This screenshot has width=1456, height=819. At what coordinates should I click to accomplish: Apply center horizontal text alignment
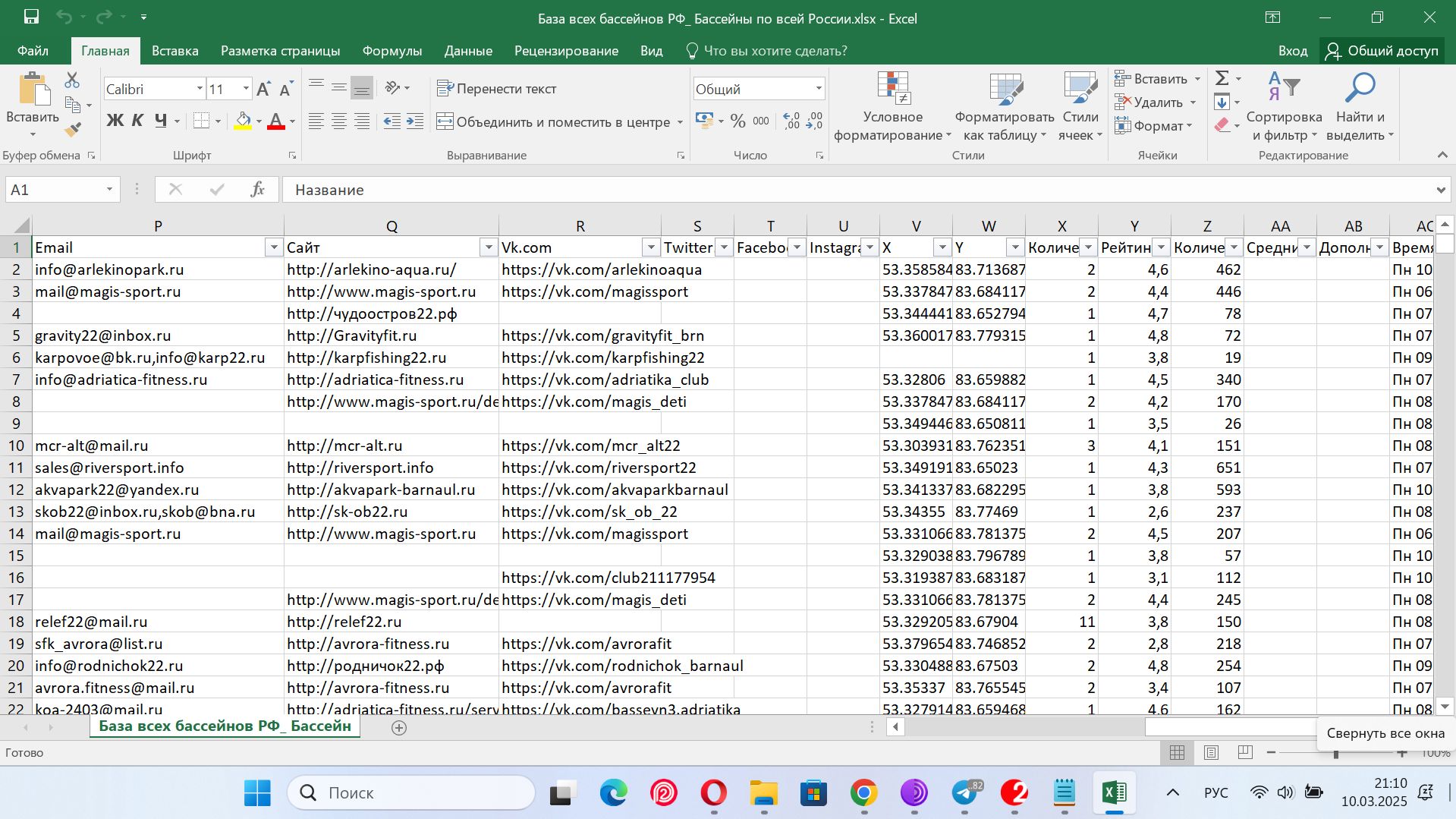[x=339, y=121]
